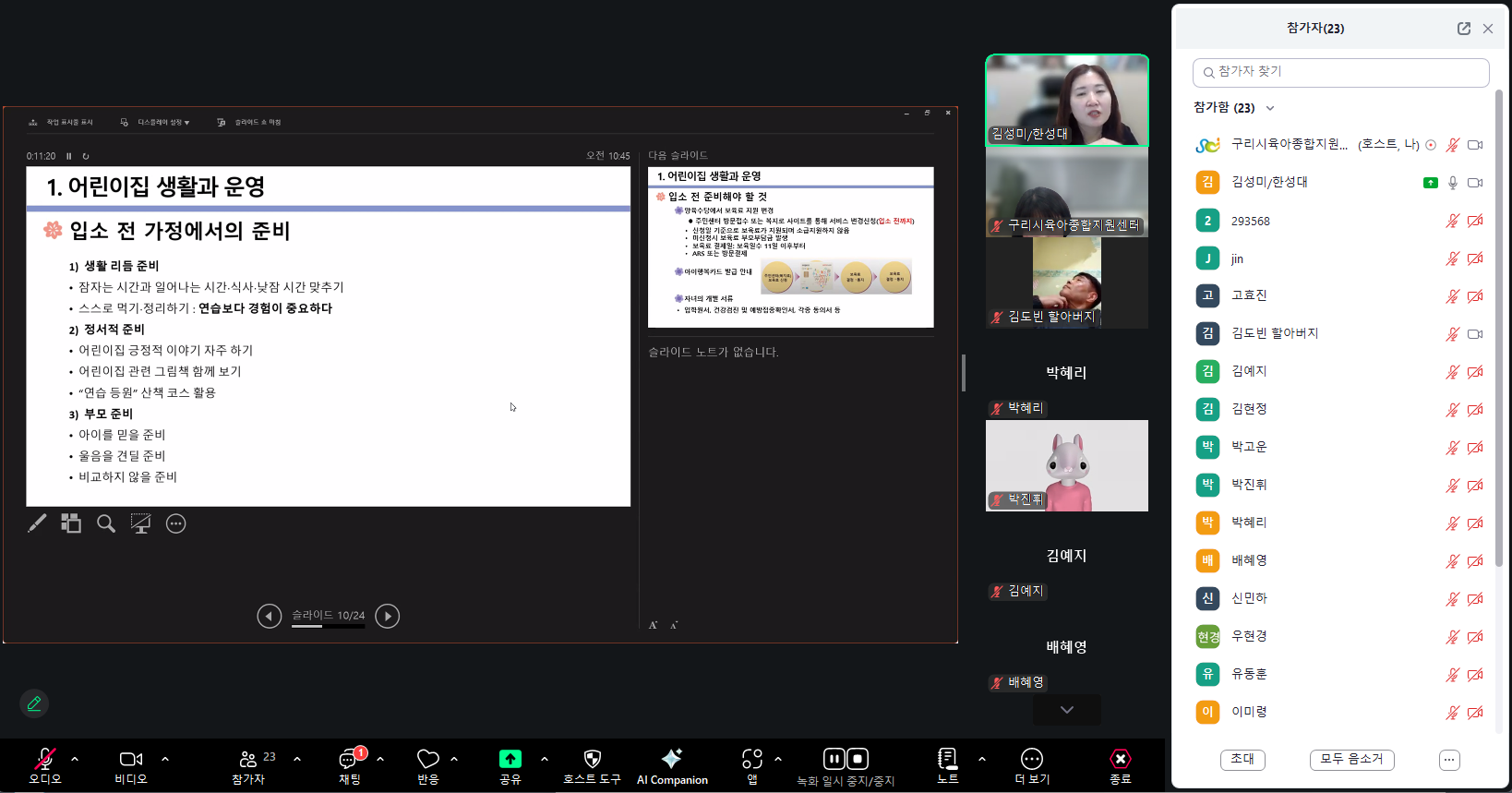The height and width of the screenshot is (793, 1512).
Task: Open the AI Companion
Action: 672,765
